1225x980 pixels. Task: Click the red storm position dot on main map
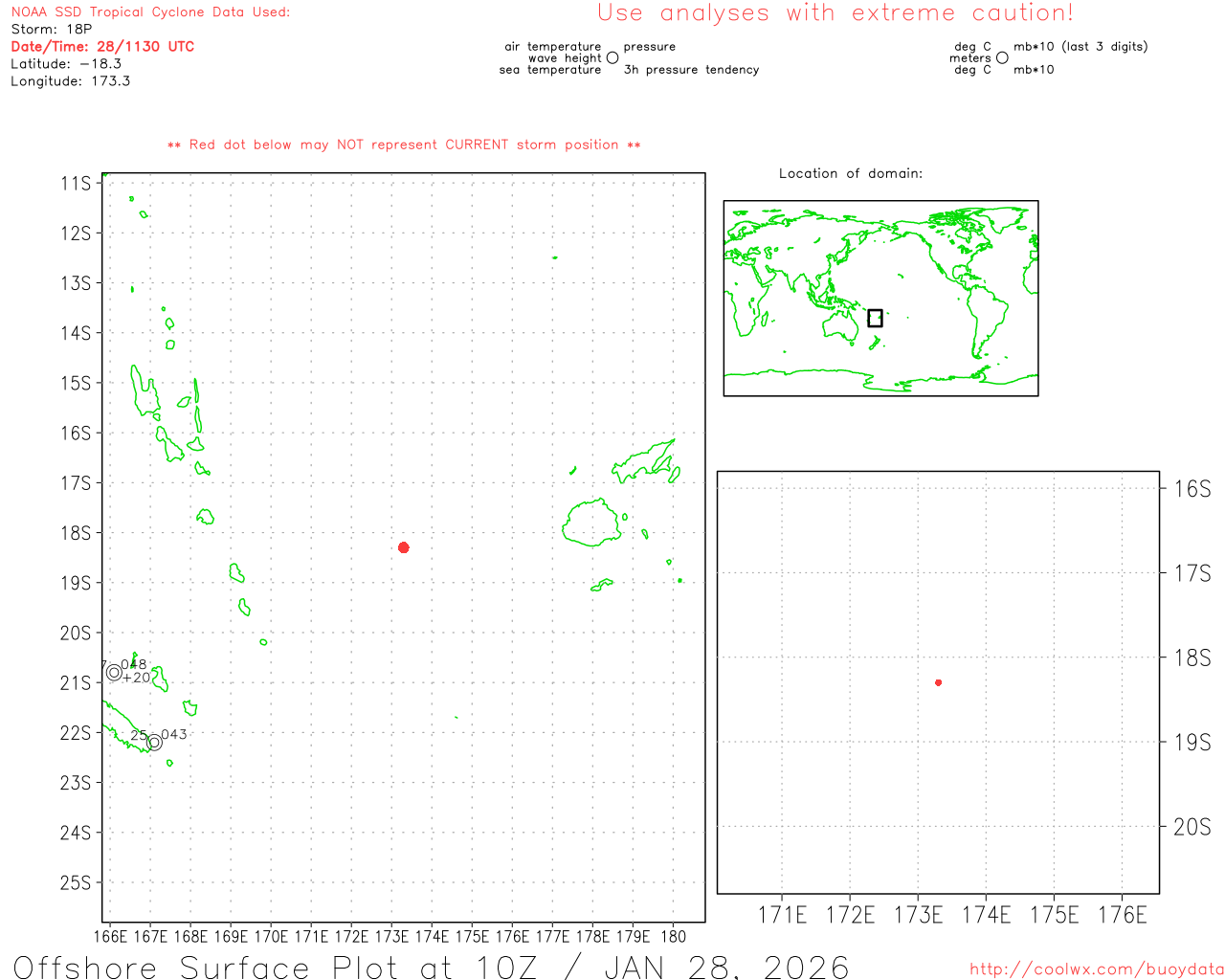[404, 547]
